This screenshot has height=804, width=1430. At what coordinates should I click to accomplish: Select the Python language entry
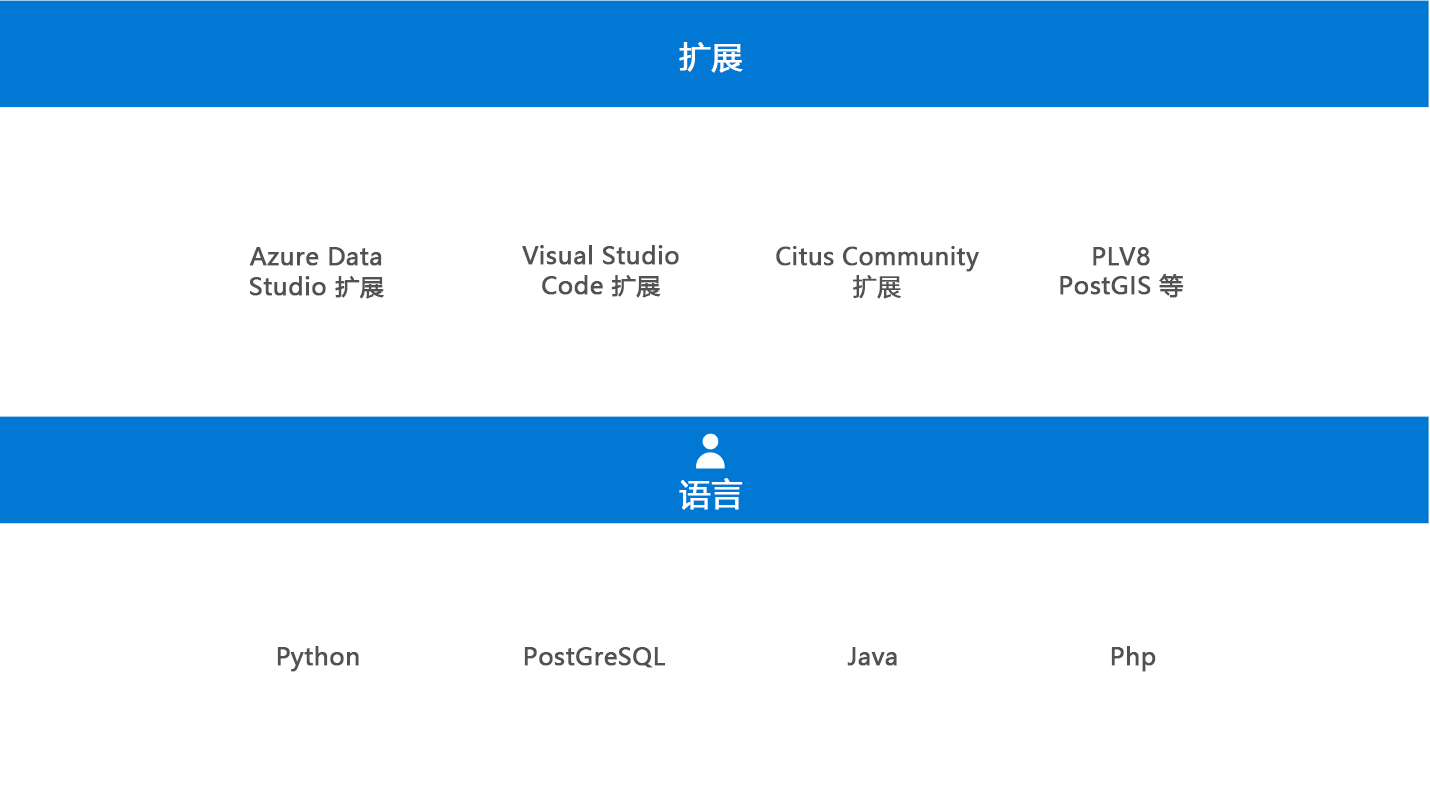[317, 657]
